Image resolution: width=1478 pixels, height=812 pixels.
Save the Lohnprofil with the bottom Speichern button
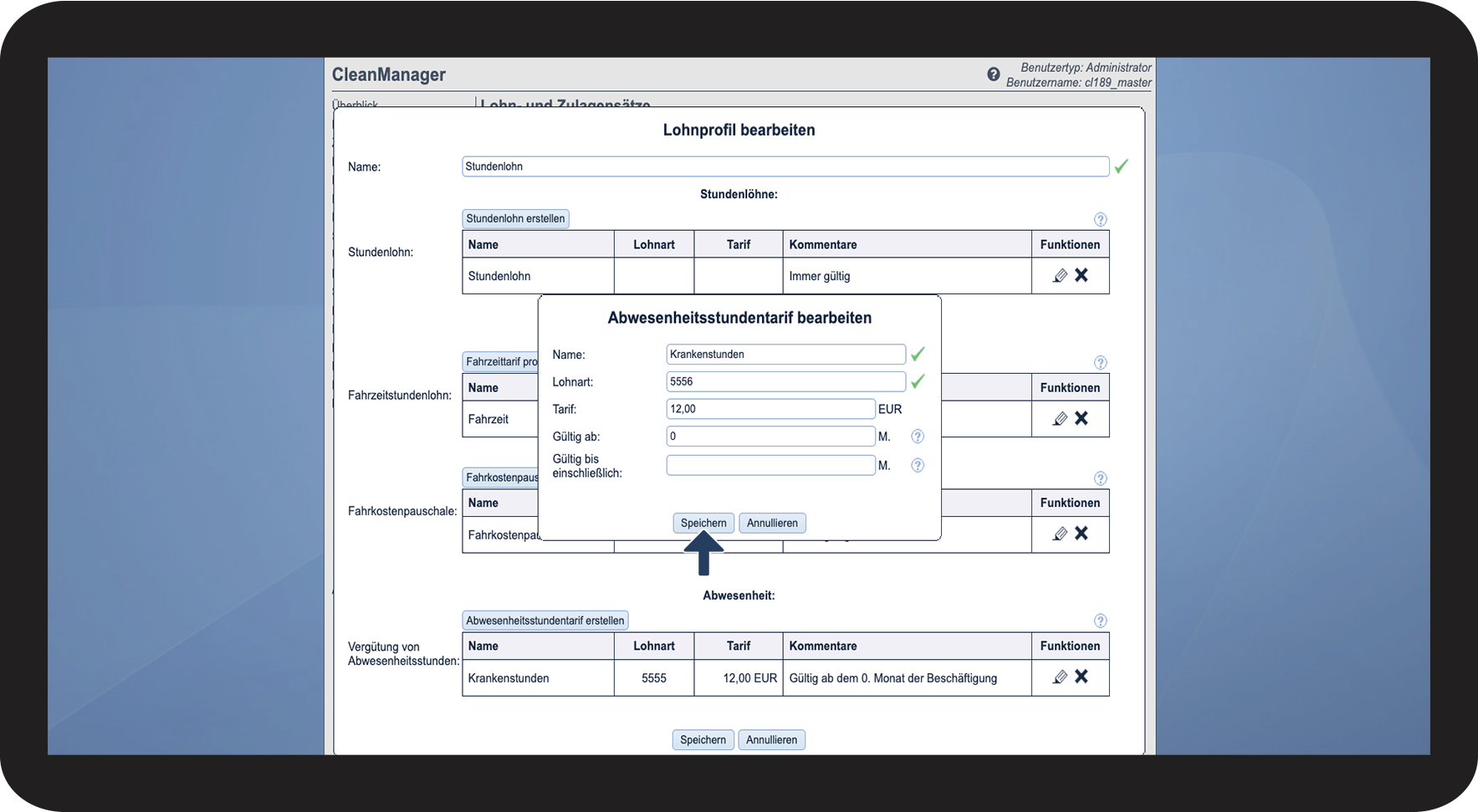[x=703, y=740]
